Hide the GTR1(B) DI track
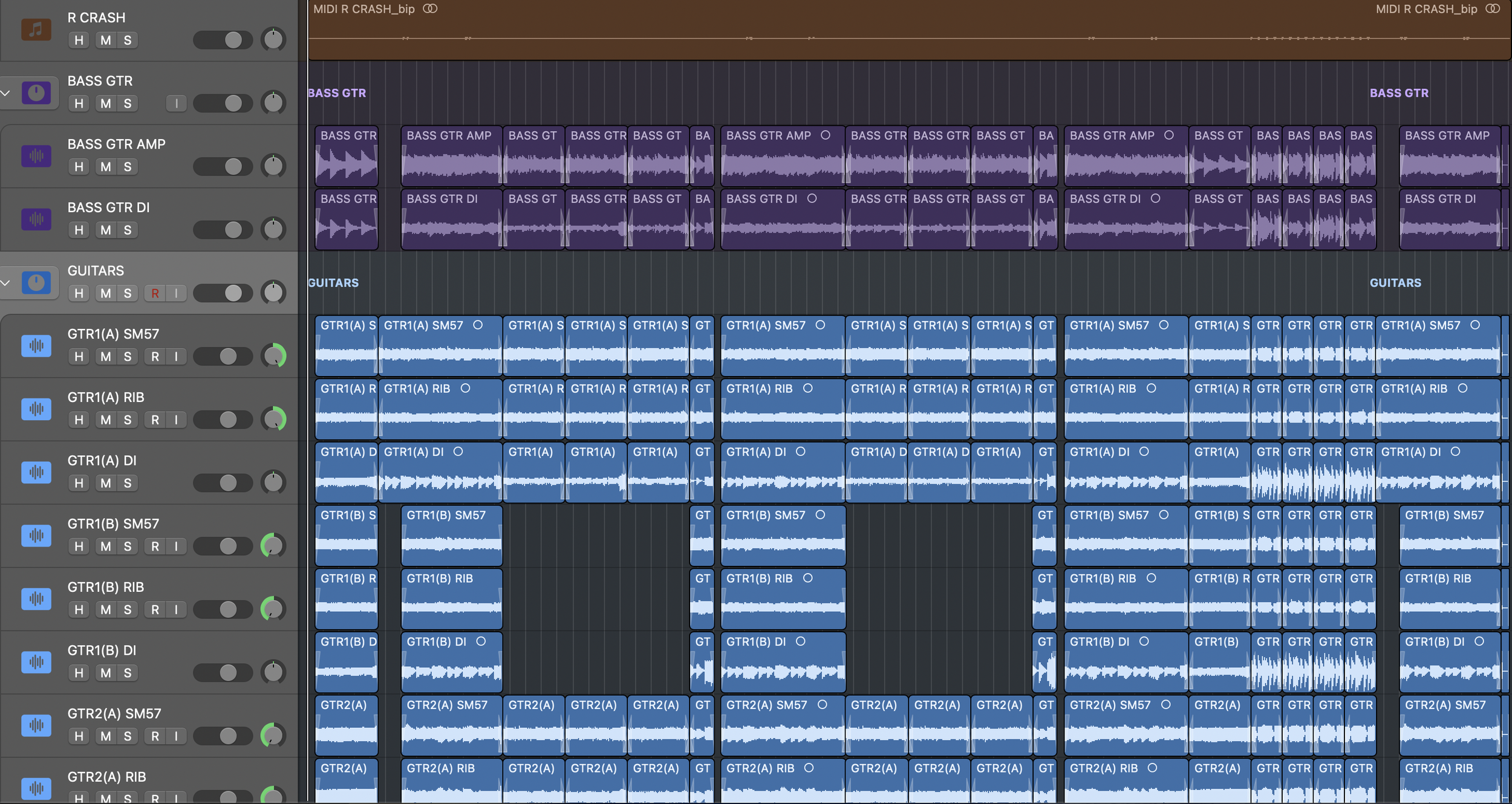Screen dimensions: 1512x804 coord(79,673)
